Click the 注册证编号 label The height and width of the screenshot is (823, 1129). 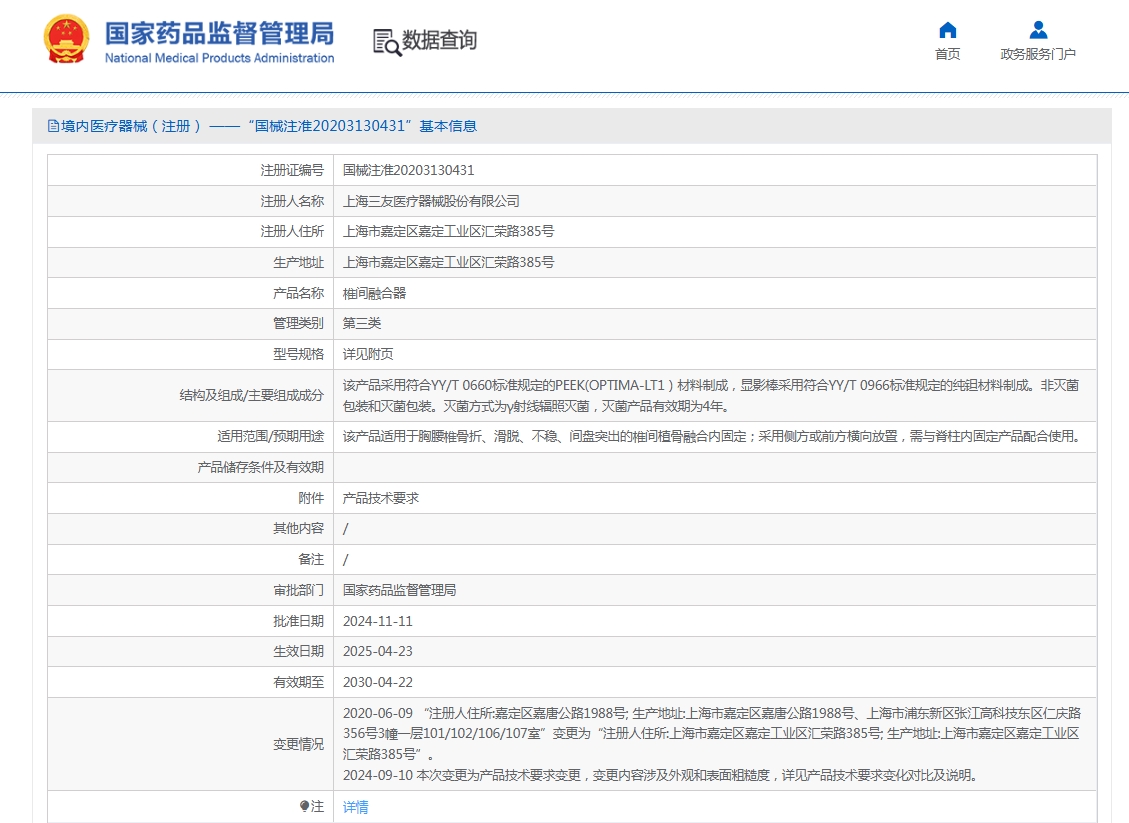pos(292,171)
